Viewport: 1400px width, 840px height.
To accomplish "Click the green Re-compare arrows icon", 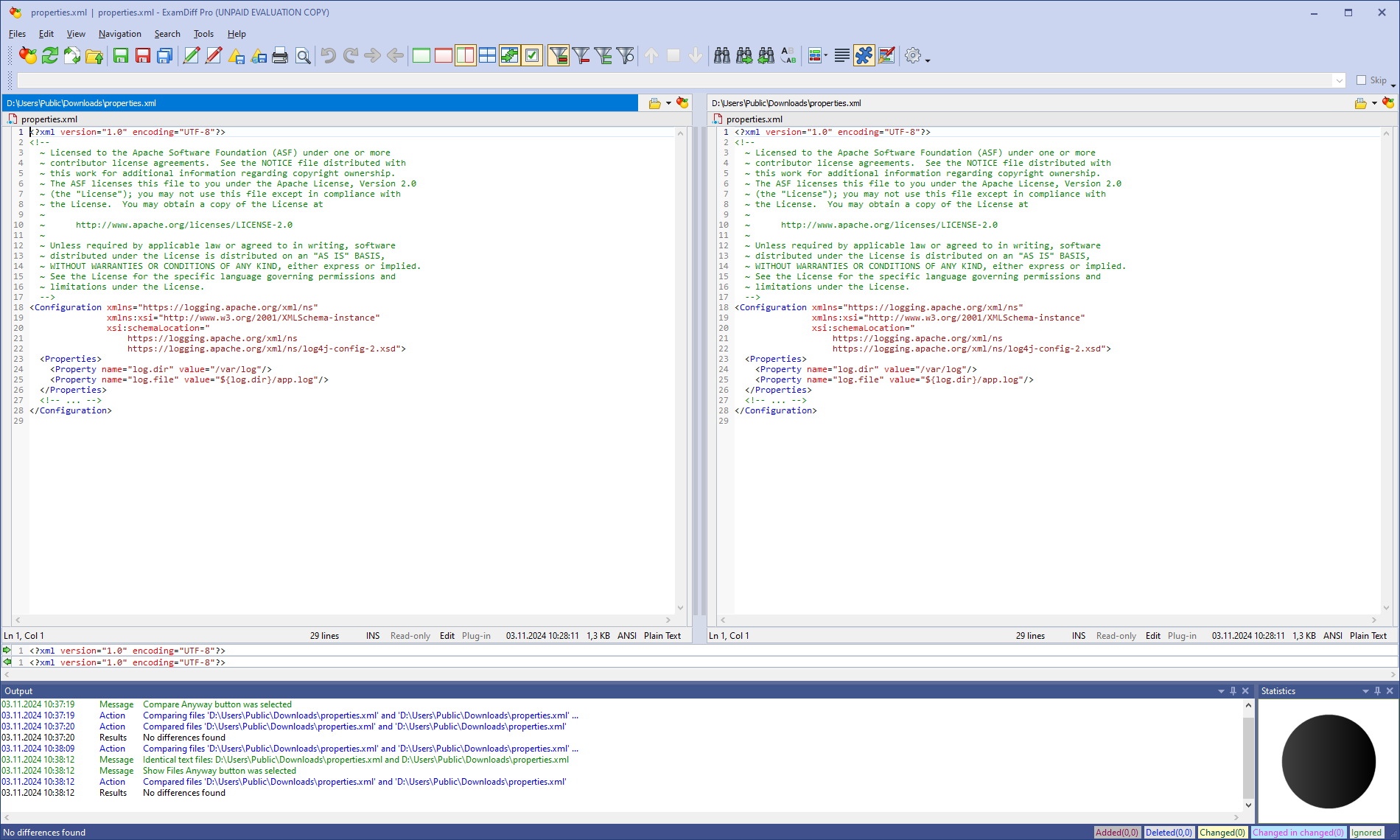I will 50,55.
